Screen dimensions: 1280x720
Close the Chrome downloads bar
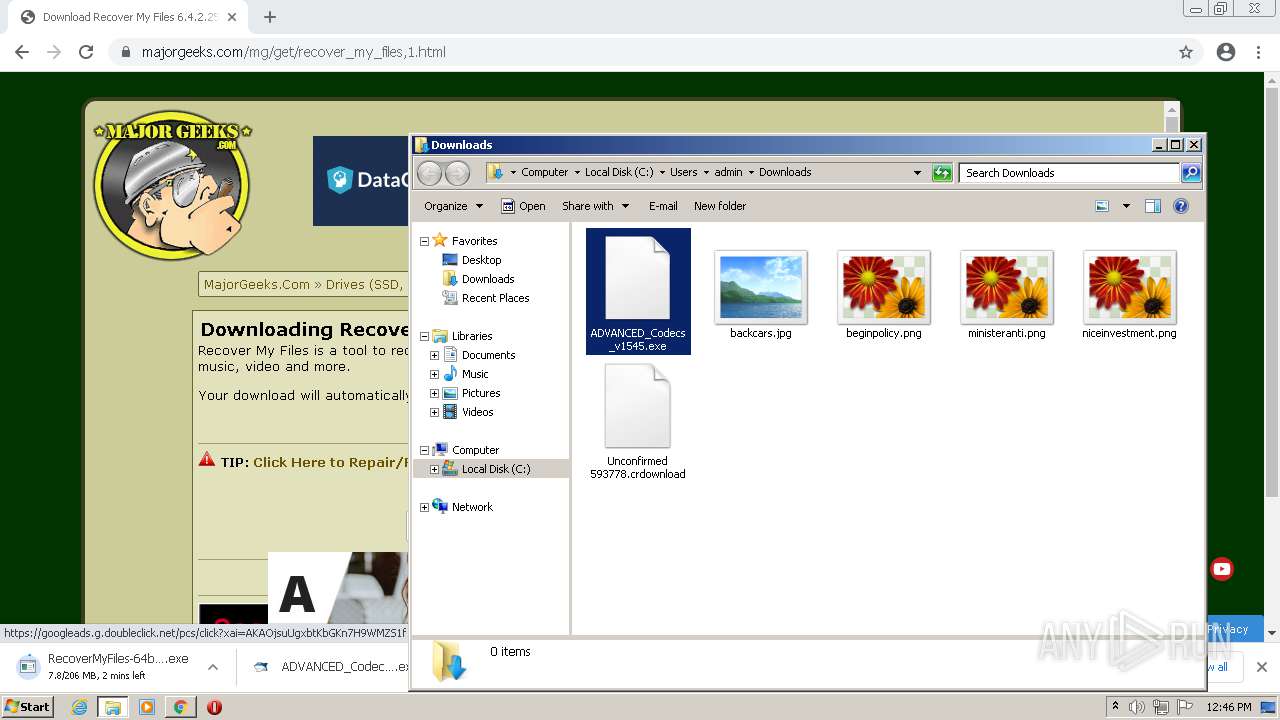pyautogui.click(x=1261, y=667)
